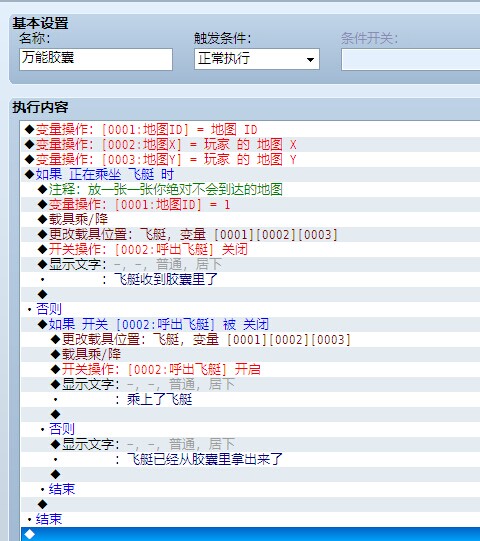Select the line 变量操作: [0001:地图ID] = 1
Image resolution: width=480 pixels, height=541 pixels.
coord(250,205)
